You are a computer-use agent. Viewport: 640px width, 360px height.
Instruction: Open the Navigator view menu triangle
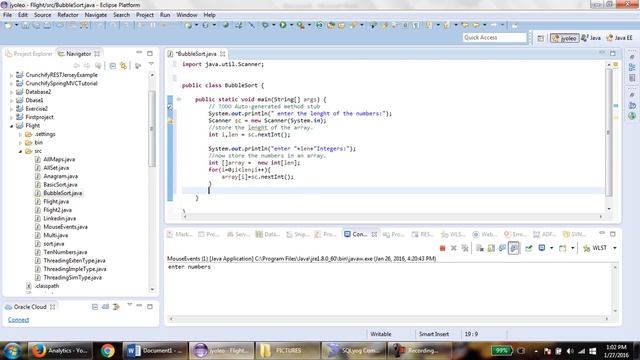(x=151, y=64)
